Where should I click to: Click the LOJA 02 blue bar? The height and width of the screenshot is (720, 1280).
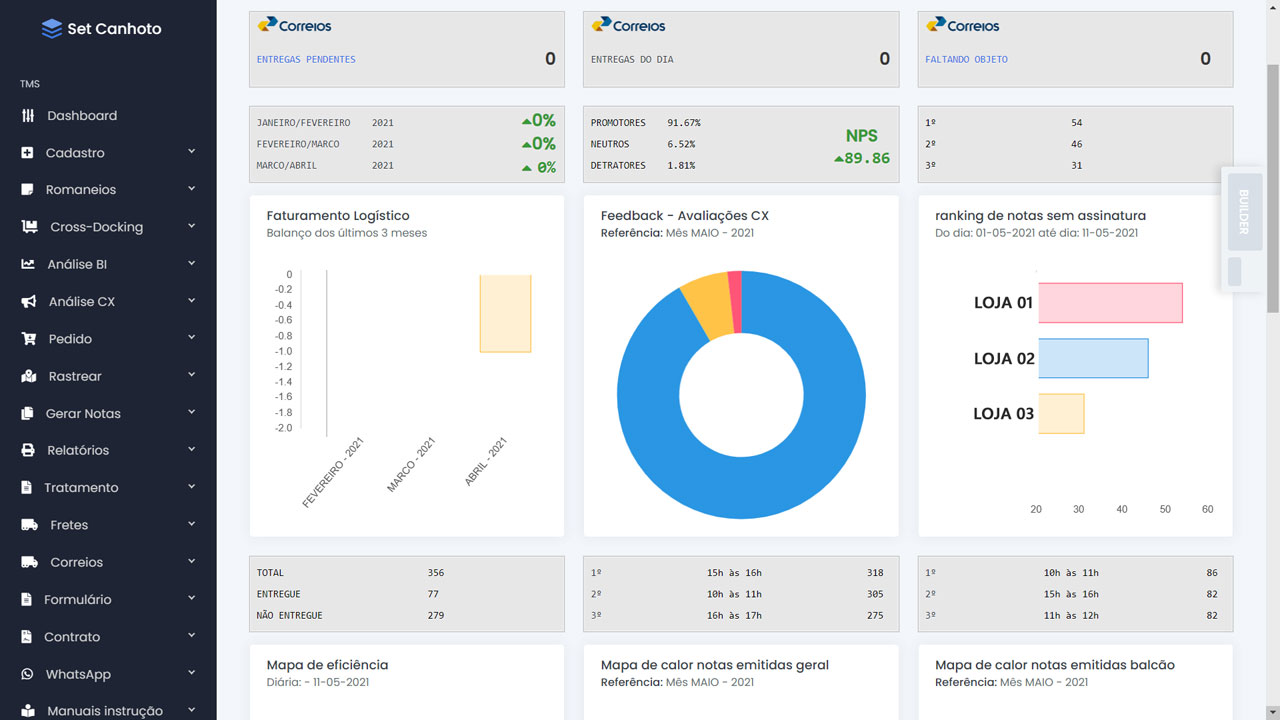coord(1093,358)
